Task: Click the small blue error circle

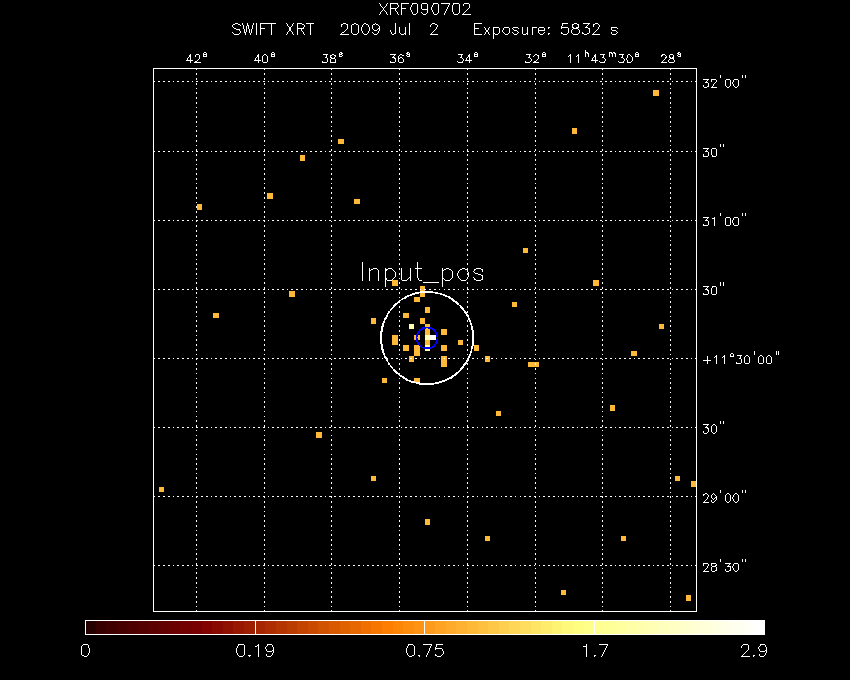Action: coord(427,337)
